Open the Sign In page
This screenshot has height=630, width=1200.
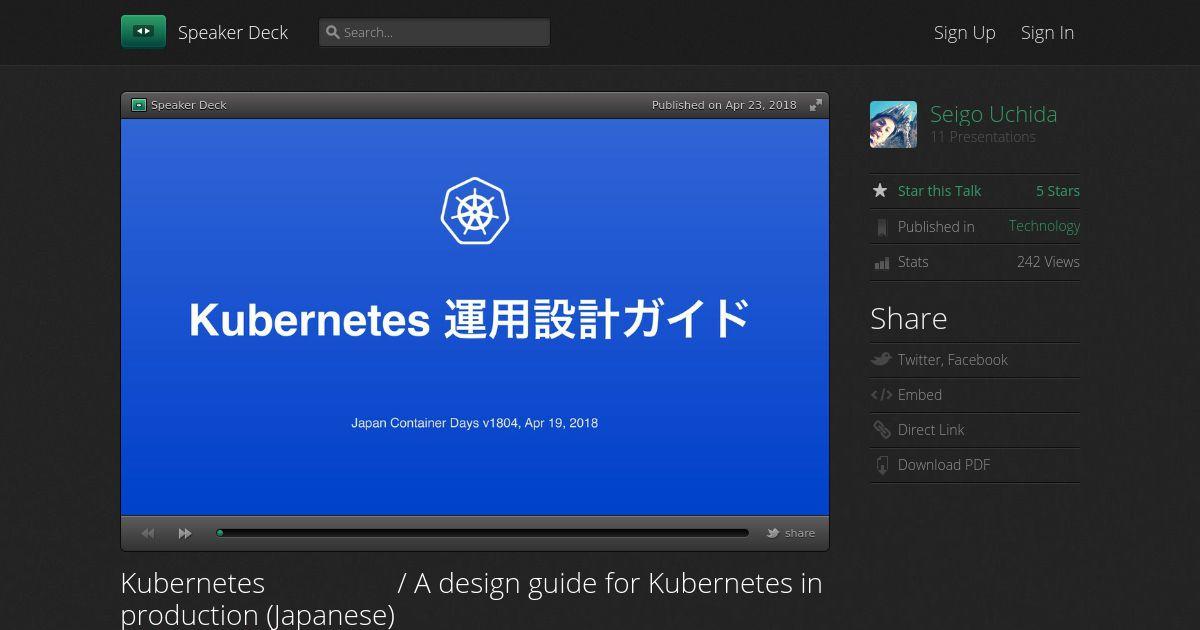point(1047,32)
